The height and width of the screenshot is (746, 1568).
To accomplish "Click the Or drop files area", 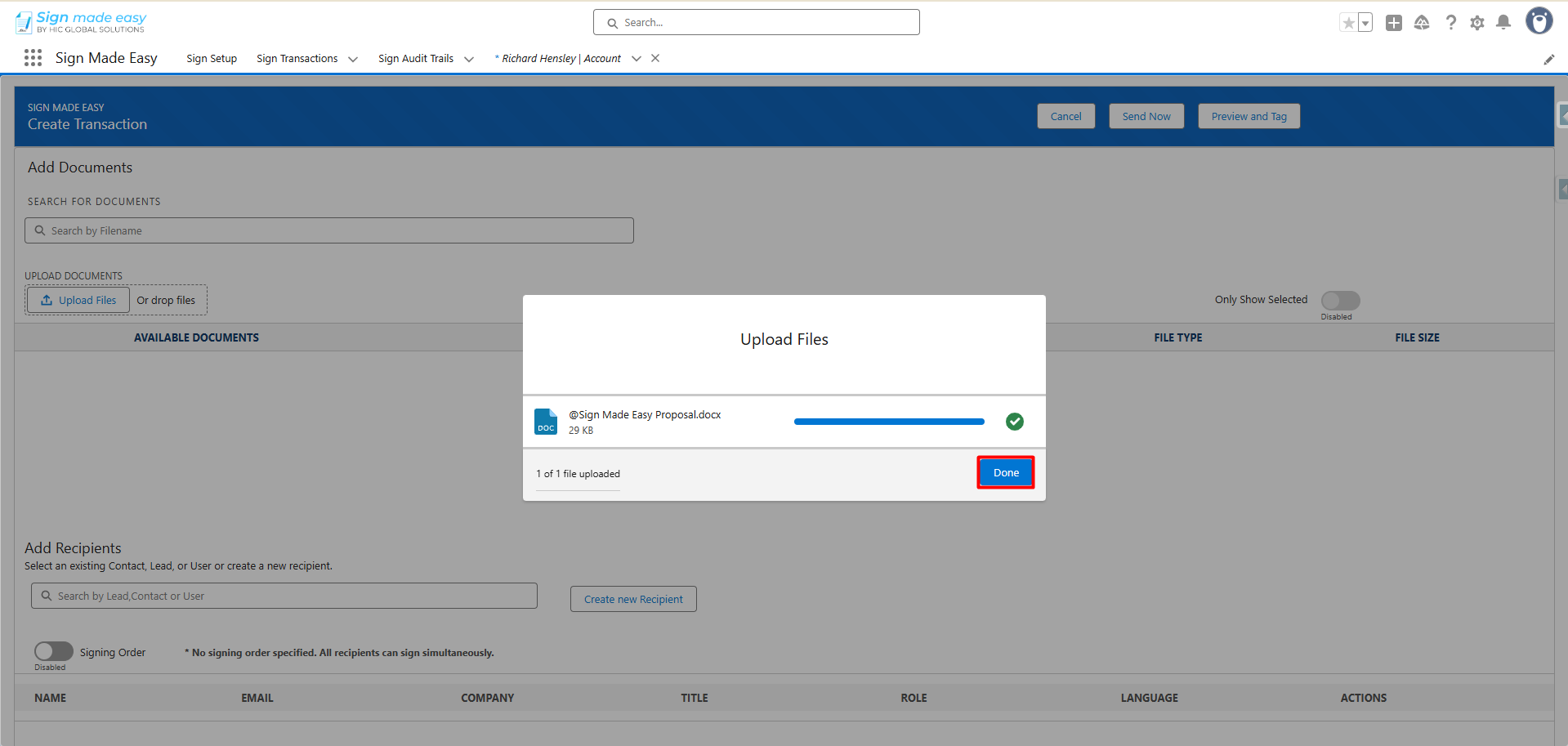I will [x=166, y=300].
